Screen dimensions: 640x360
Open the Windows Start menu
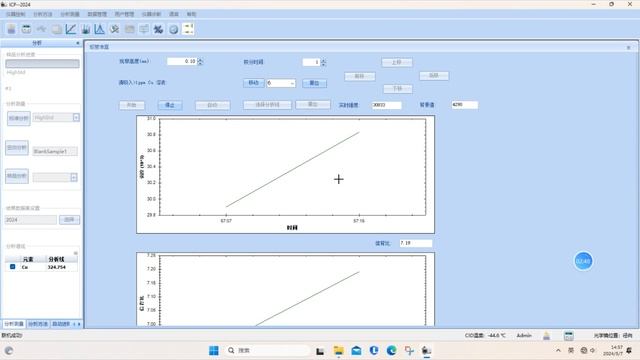tap(213, 351)
